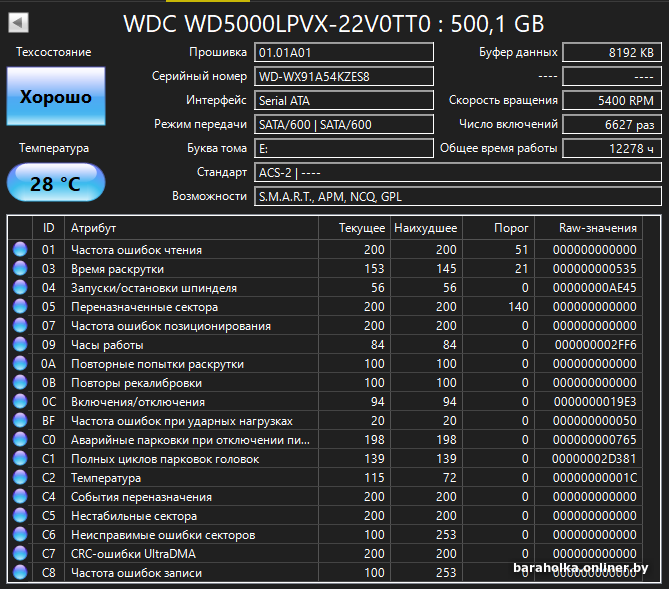Go to previous disk using back arrow

pyautogui.click(x=18, y=23)
